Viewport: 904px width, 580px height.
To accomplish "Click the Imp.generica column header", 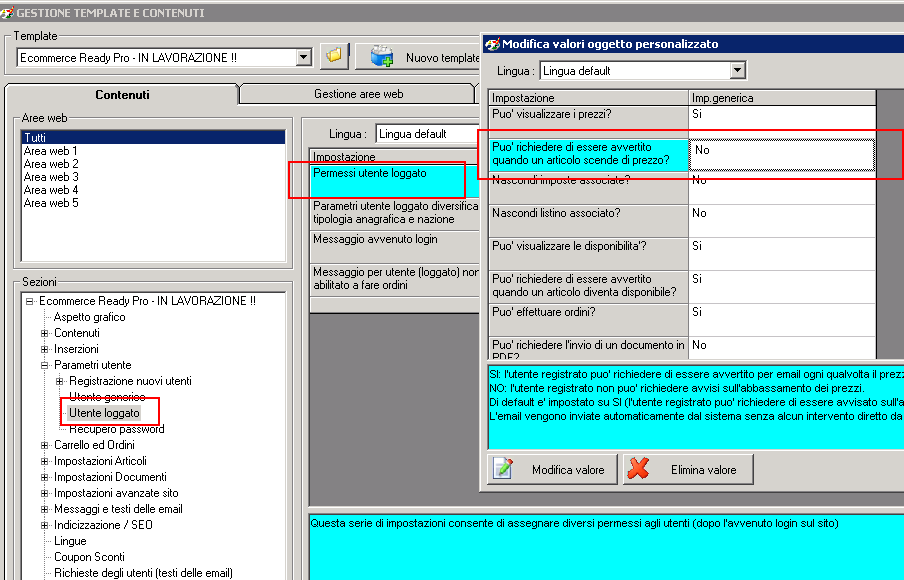I will (x=782, y=97).
